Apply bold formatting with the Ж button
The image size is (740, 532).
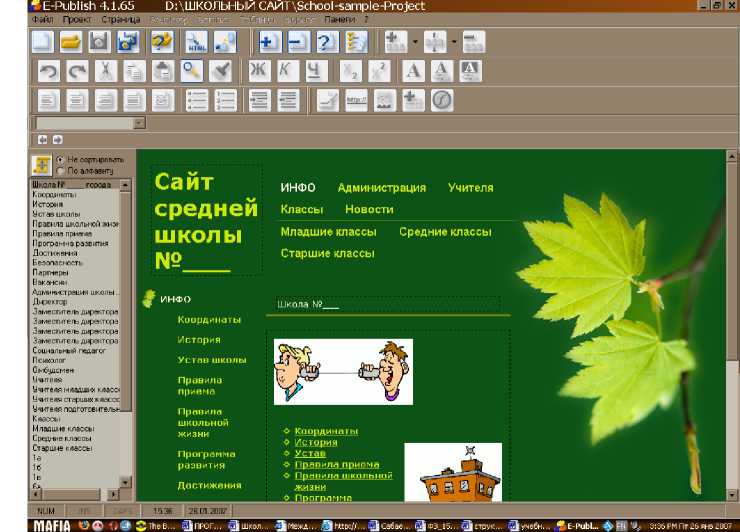(x=259, y=71)
